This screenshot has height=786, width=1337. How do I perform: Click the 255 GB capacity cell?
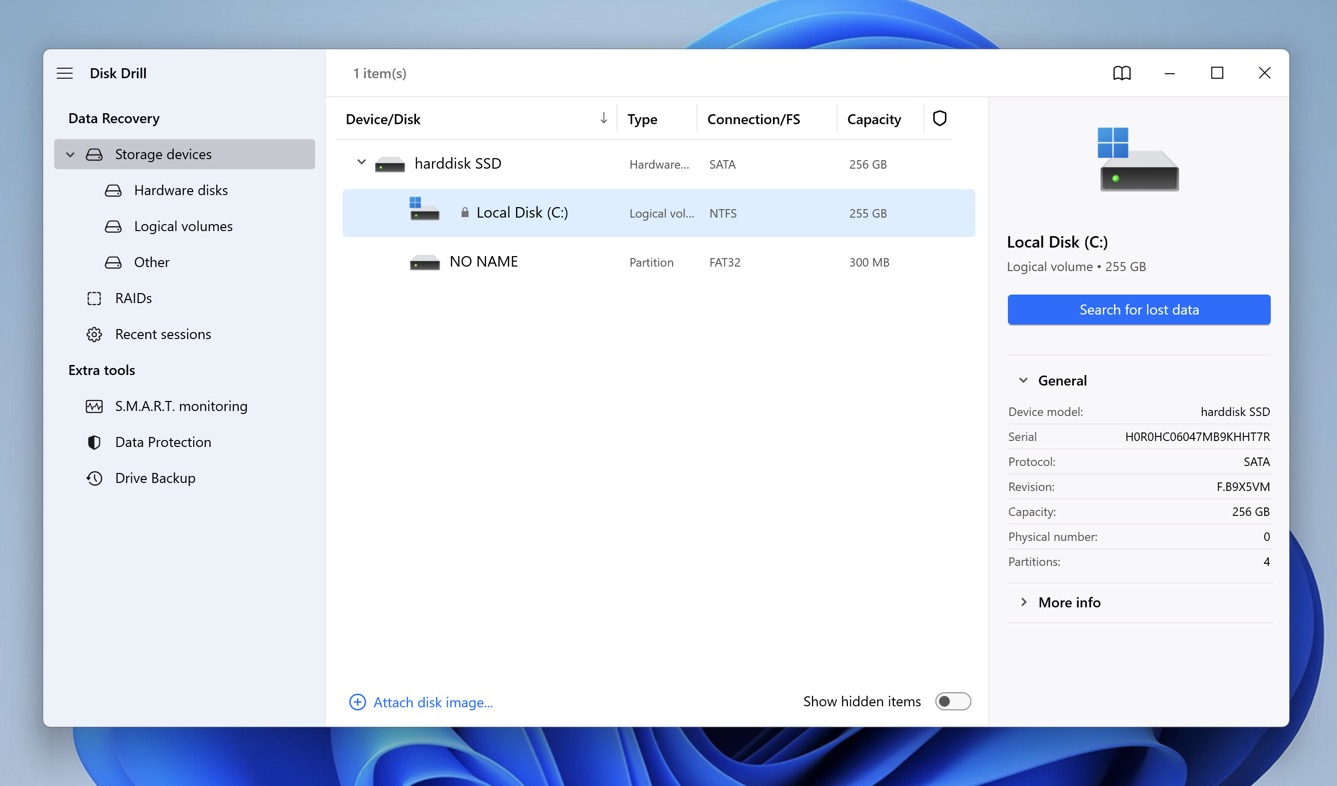(x=868, y=213)
